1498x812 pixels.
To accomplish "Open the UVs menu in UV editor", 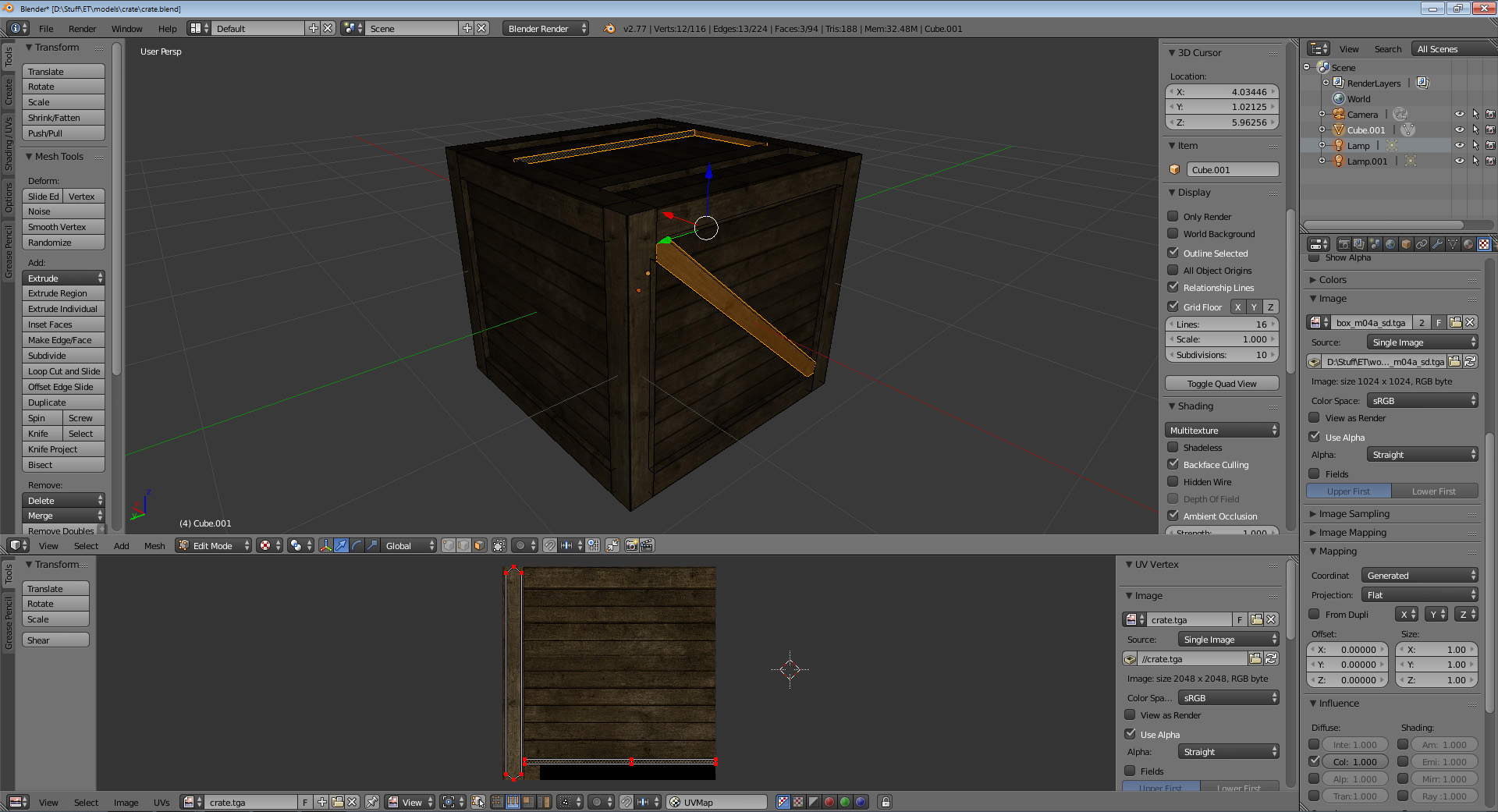I will click(162, 802).
